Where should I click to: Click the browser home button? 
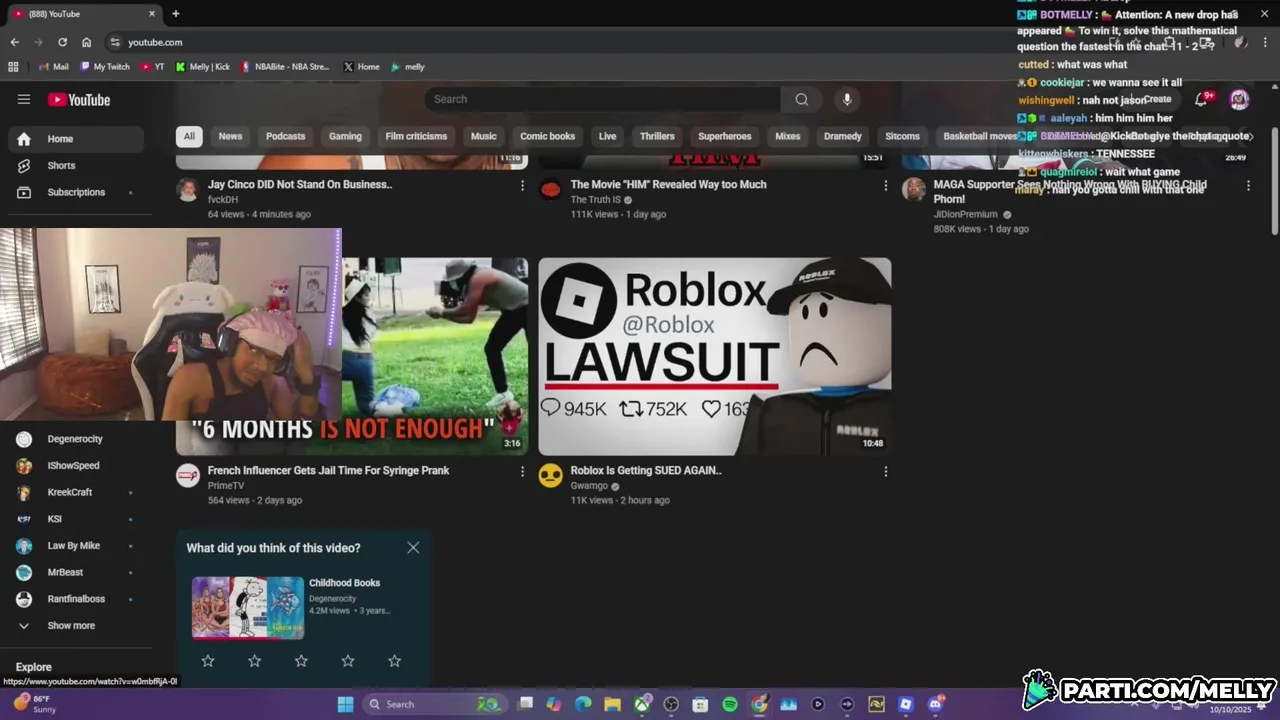tap(86, 42)
